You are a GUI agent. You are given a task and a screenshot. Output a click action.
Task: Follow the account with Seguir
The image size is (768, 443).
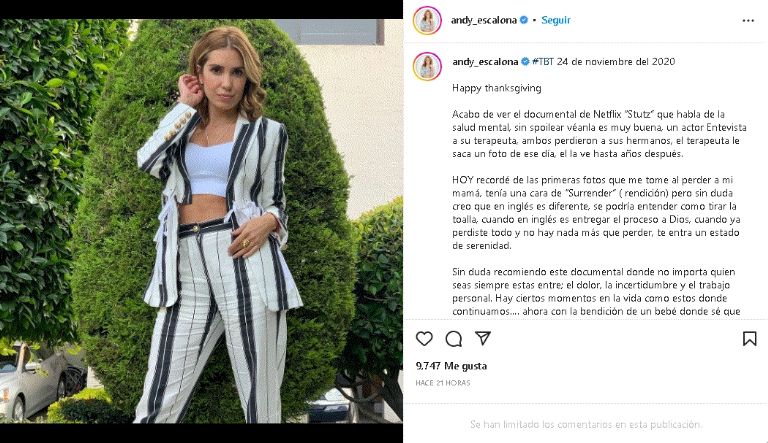pos(555,20)
